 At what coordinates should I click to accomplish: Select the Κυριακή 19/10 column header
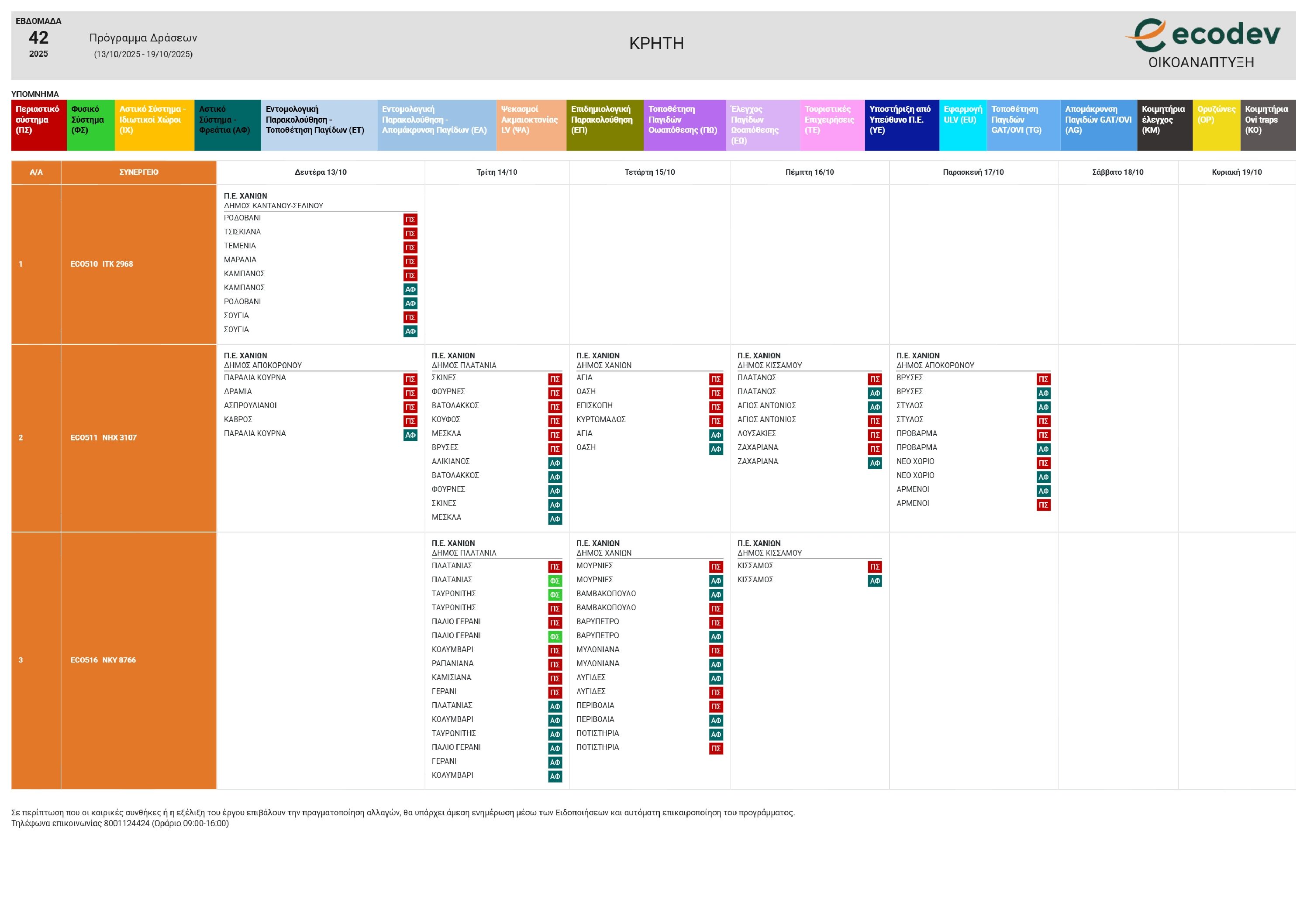[1236, 172]
